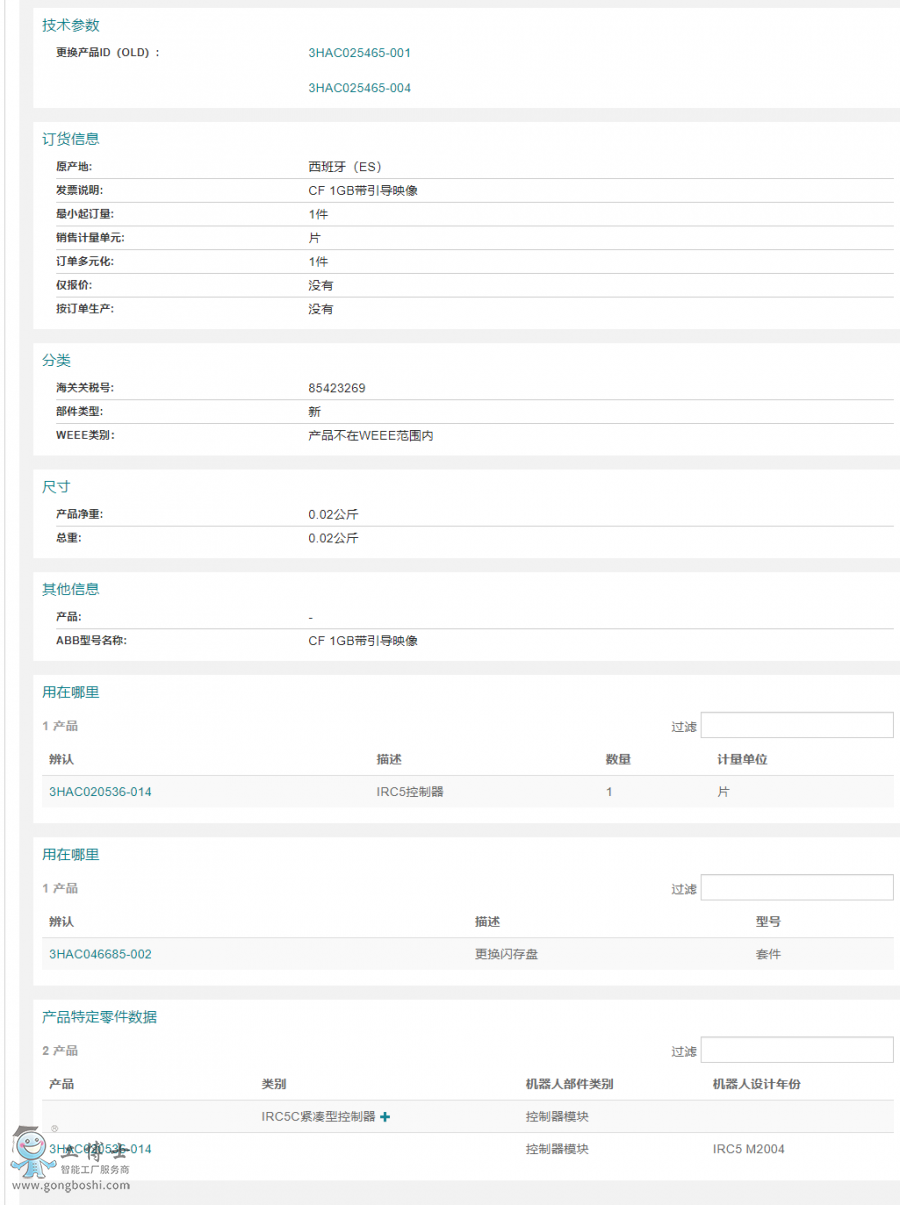This screenshot has width=900, height=1205.
Task: Sort by the 数量 column header
Action: 618,760
